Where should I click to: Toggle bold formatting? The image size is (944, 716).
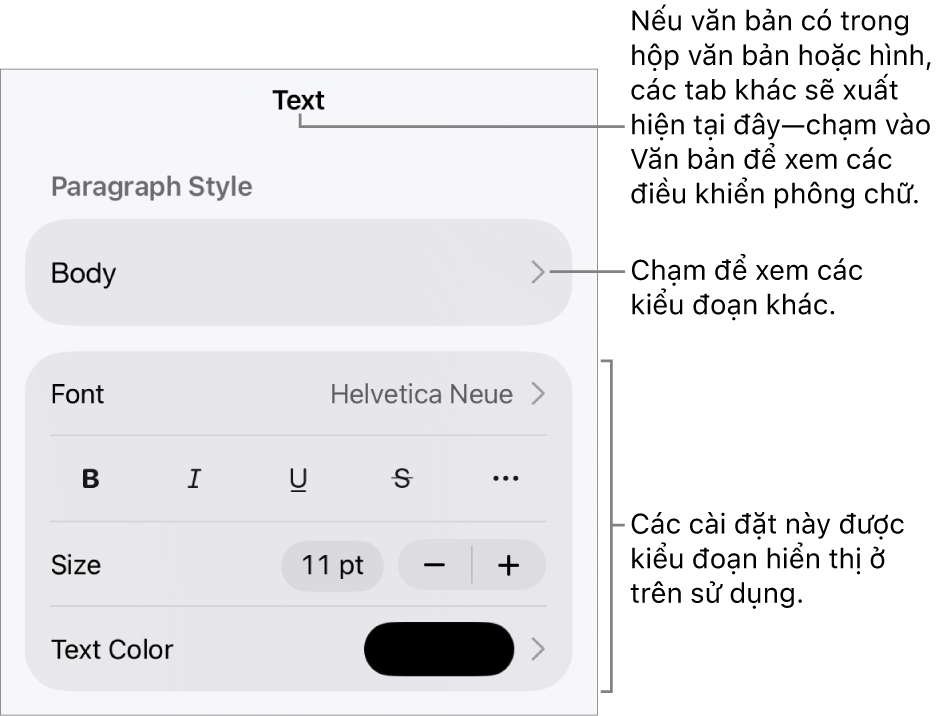pos(91,479)
